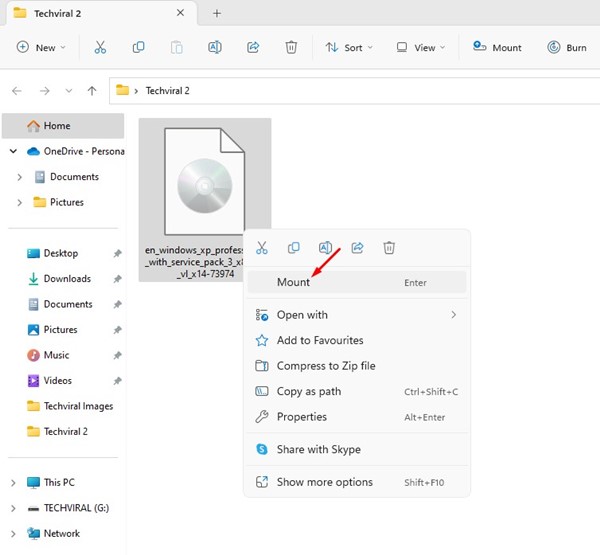Click Copy icon in the context menu

[293, 248]
